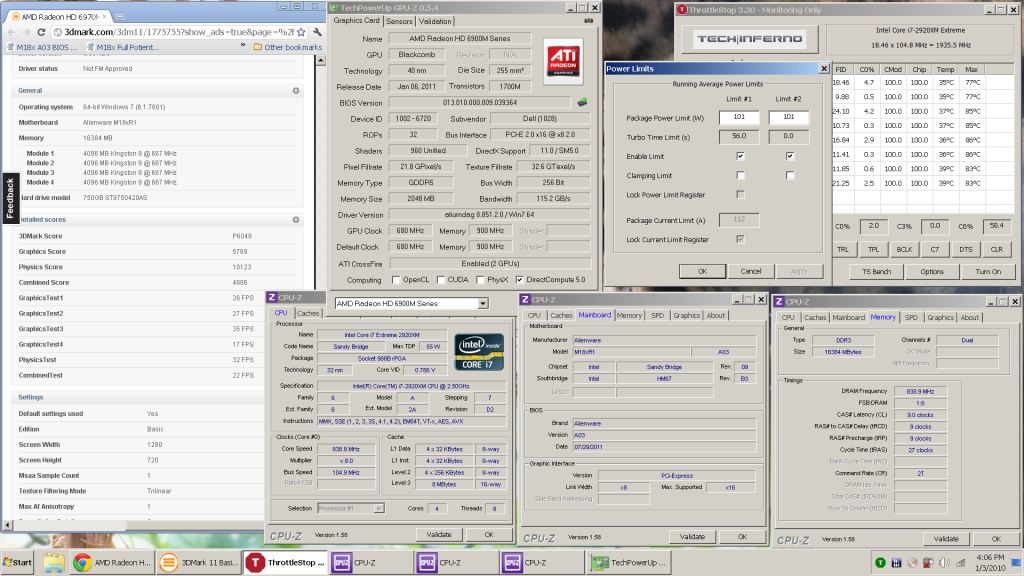Click the Turn On button in ThrottleStop
The image size is (1024, 576).
click(987, 271)
